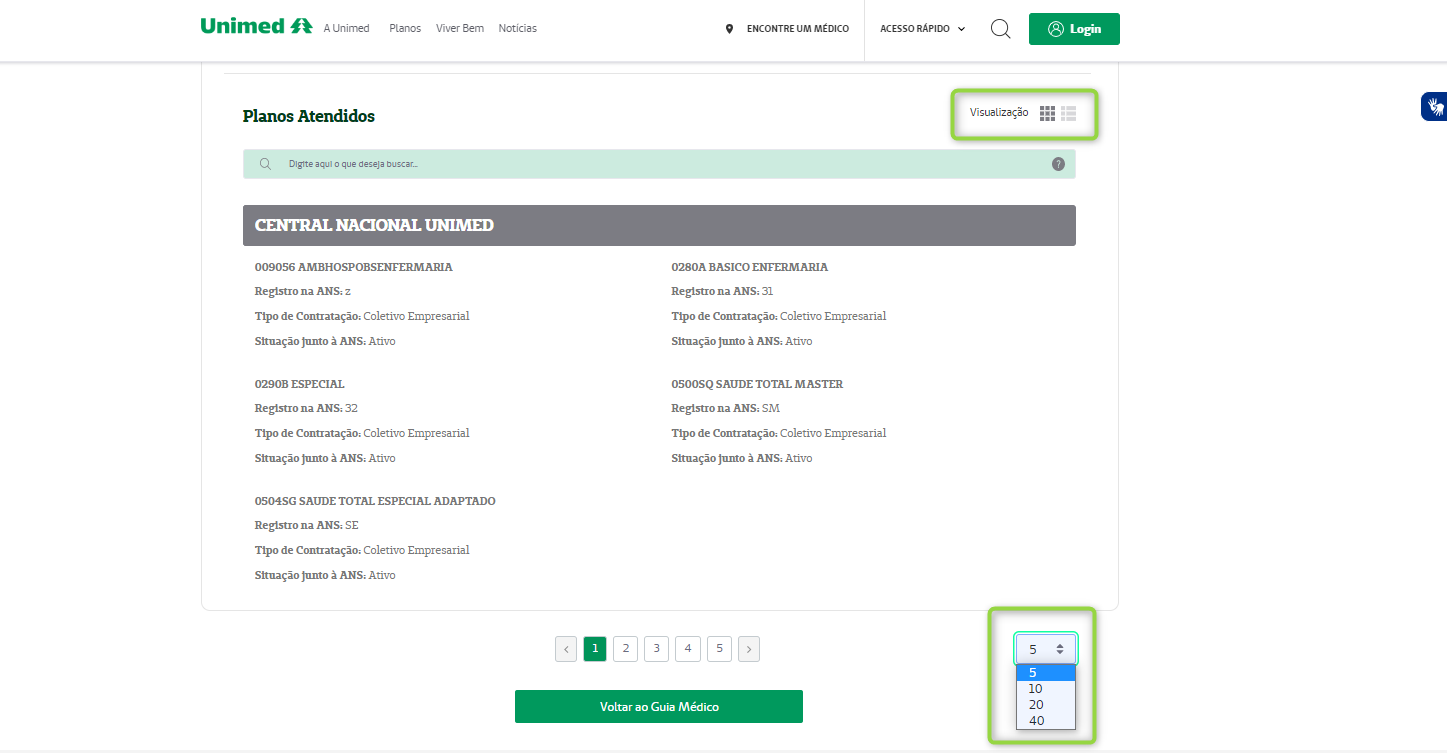Image resolution: width=1447 pixels, height=753 pixels.
Task: Go to page 2
Action: pyautogui.click(x=625, y=649)
